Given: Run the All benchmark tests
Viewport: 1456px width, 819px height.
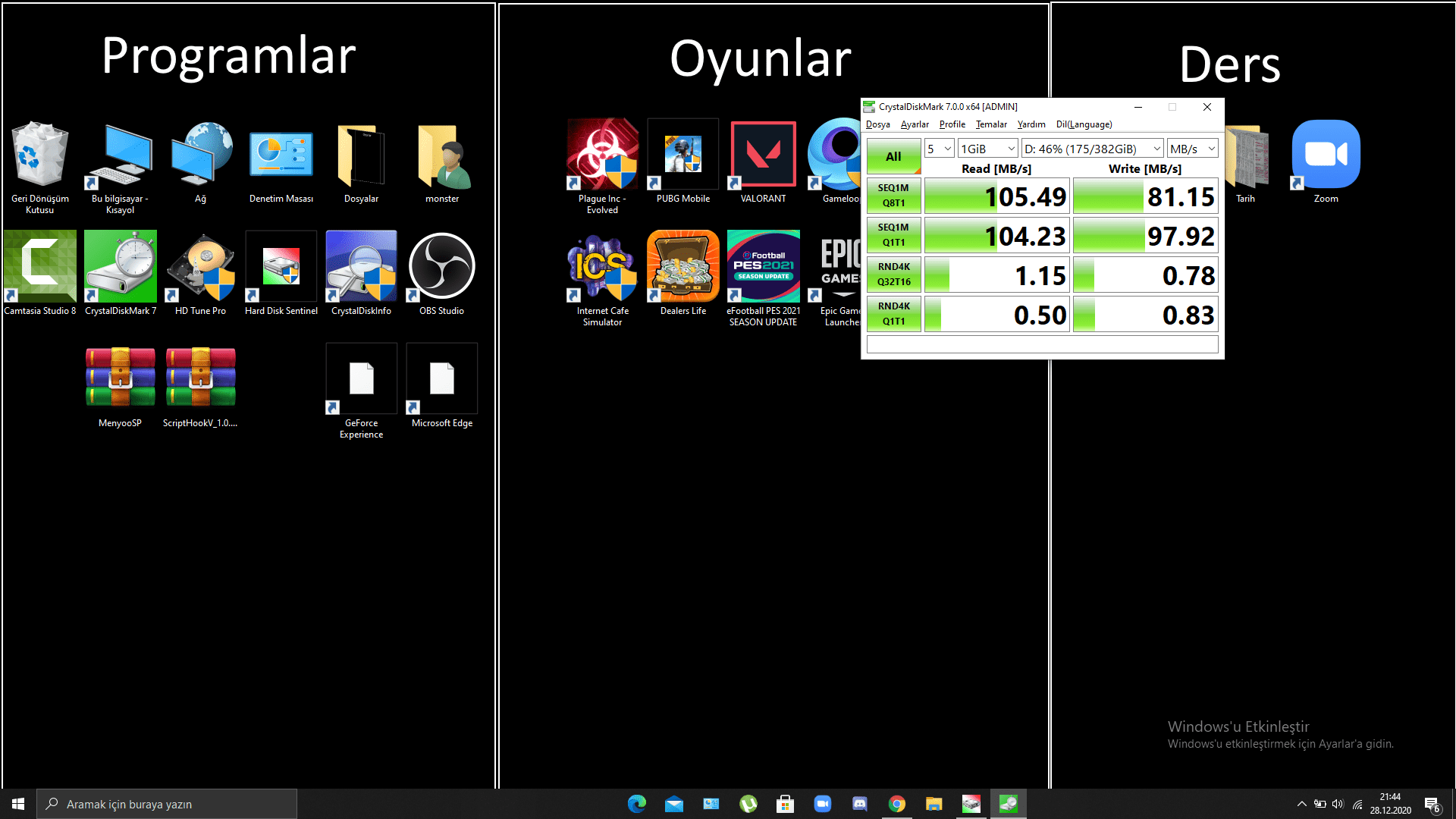Looking at the screenshot, I should click(x=893, y=155).
